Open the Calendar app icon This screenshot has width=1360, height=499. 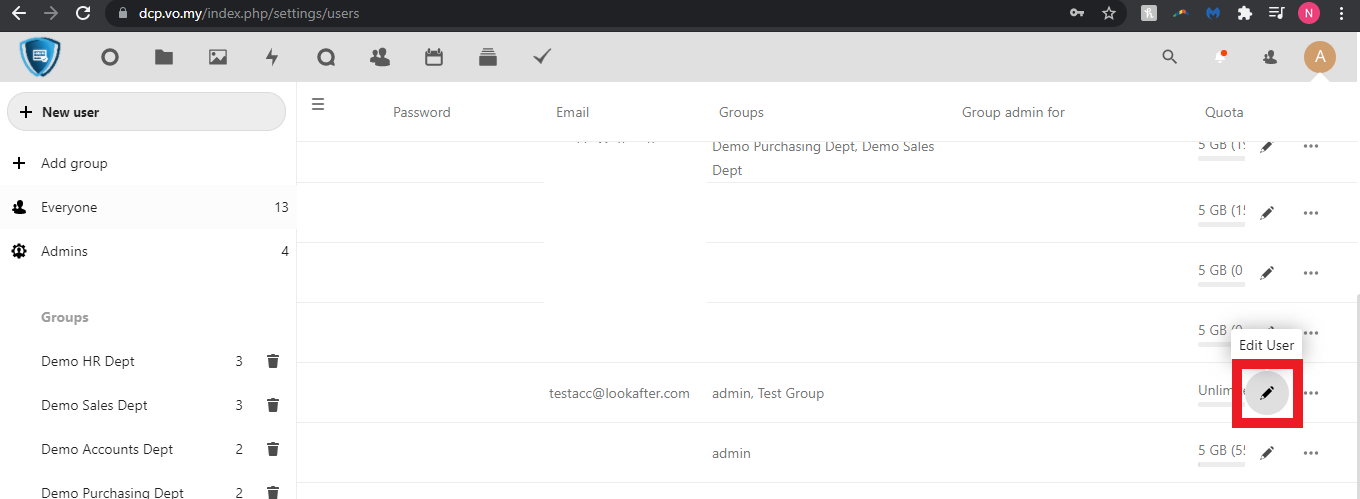(434, 57)
